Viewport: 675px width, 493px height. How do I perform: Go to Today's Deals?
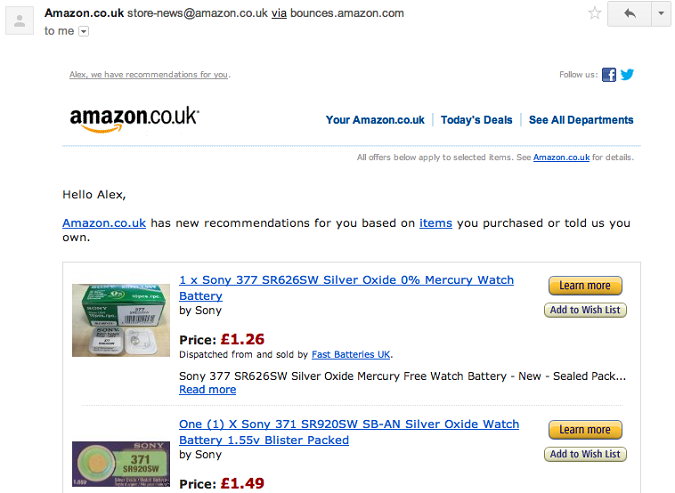pos(477,120)
